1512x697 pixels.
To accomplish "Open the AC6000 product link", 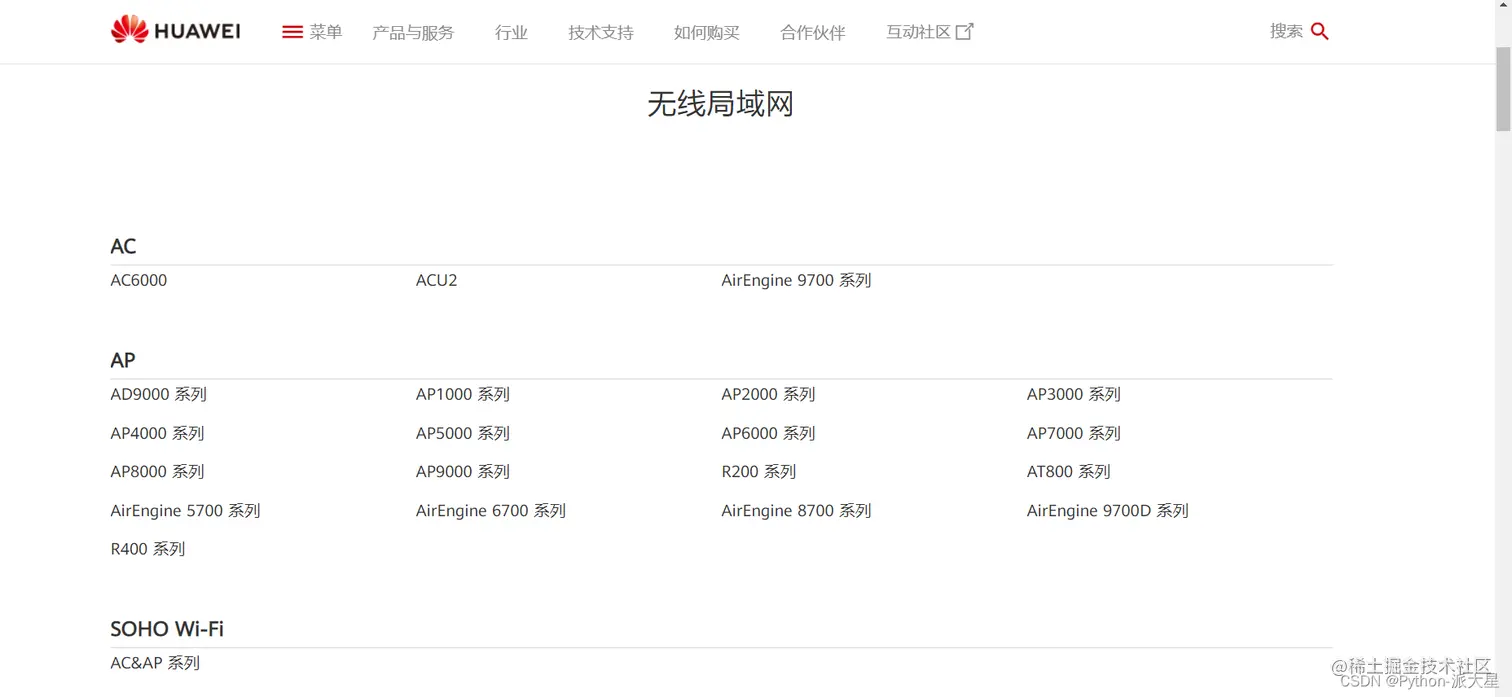I will click(139, 280).
